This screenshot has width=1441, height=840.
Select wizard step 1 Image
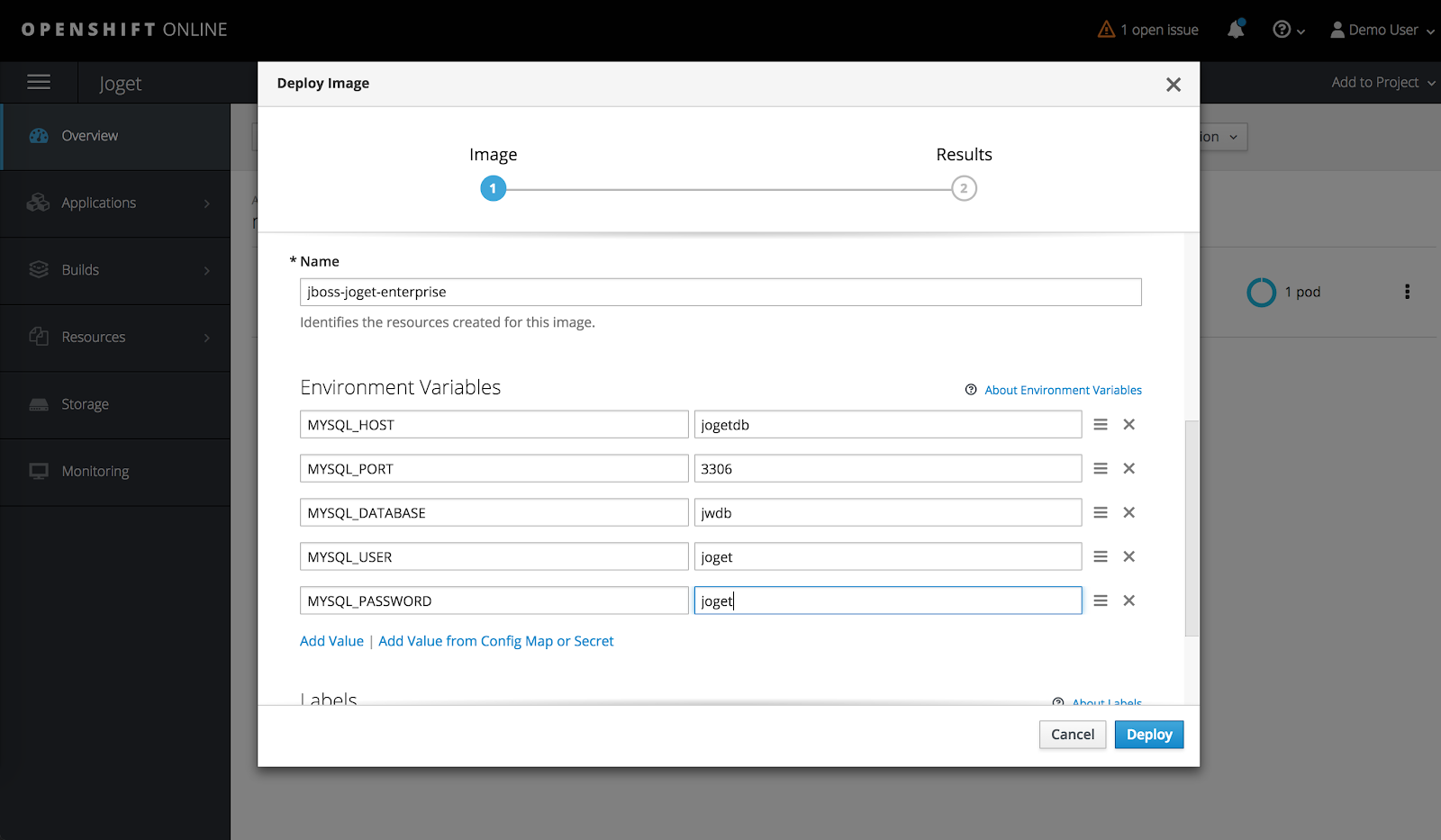494,189
